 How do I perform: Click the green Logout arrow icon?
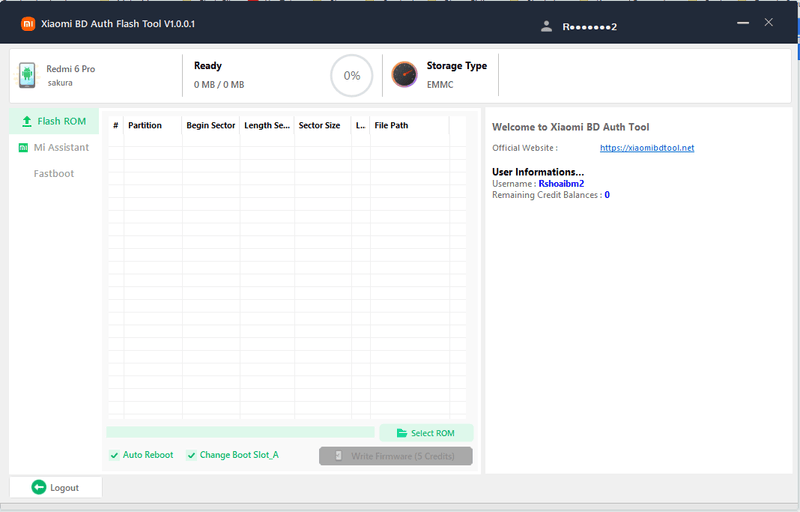(x=39, y=488)
